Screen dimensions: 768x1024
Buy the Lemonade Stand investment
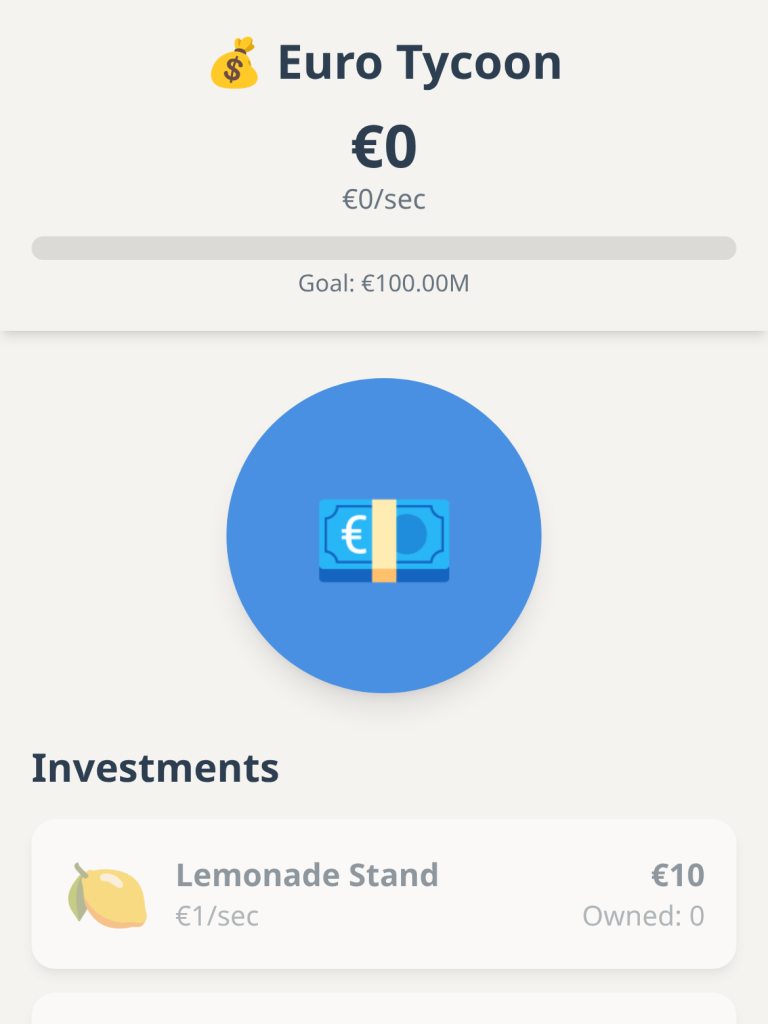(384, 894)
